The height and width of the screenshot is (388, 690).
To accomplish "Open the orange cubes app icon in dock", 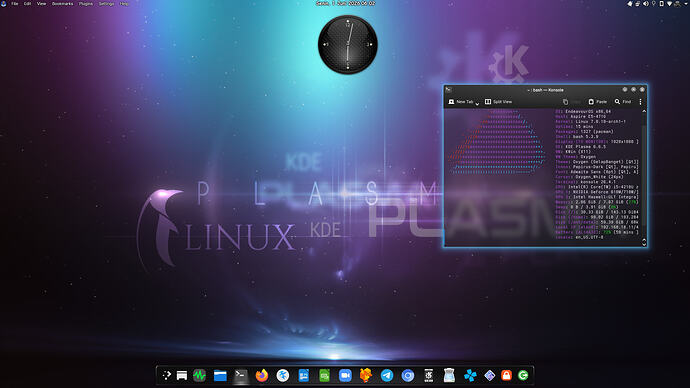I will tap(366, 375).
